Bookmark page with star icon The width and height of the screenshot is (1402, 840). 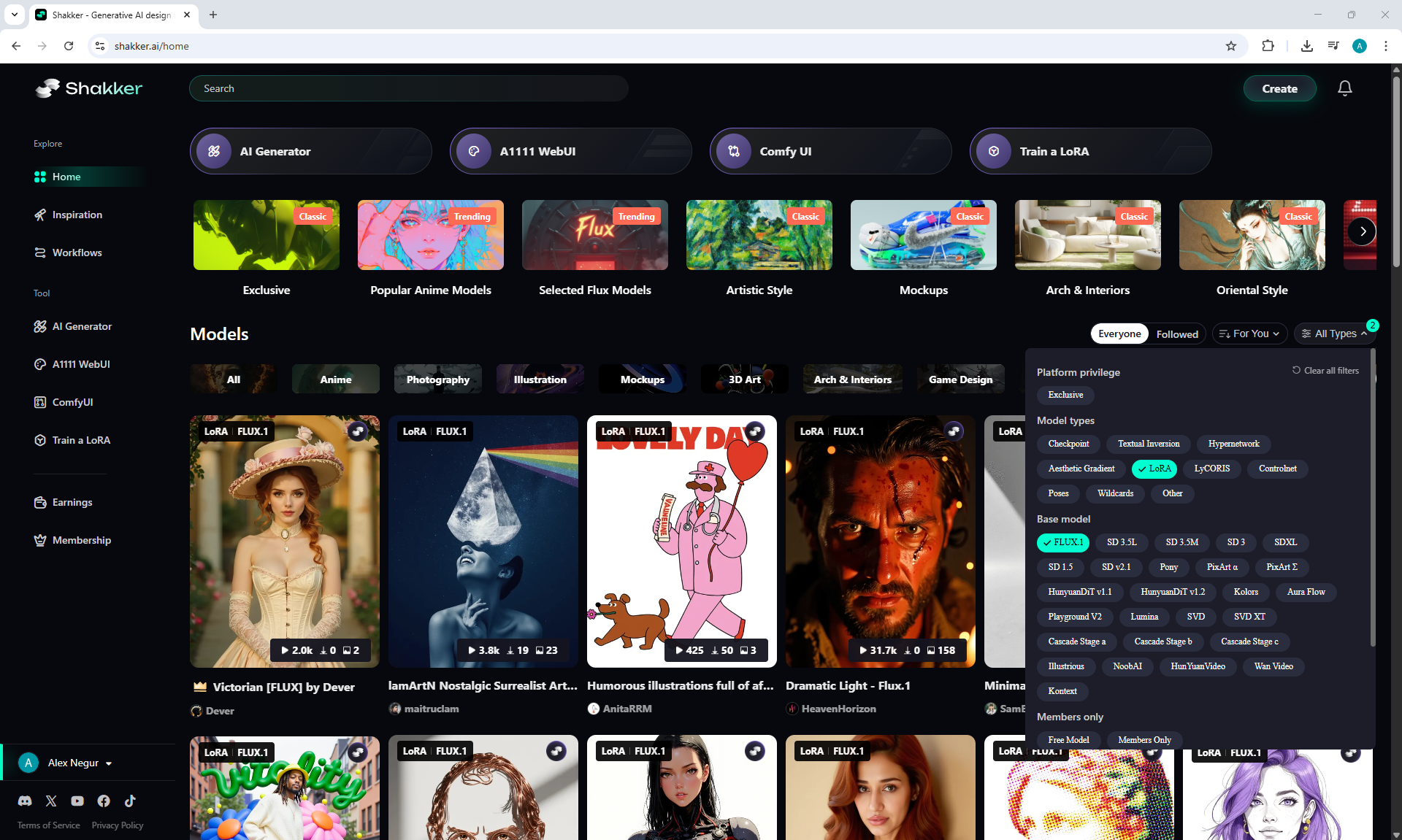coord(1231,46)
